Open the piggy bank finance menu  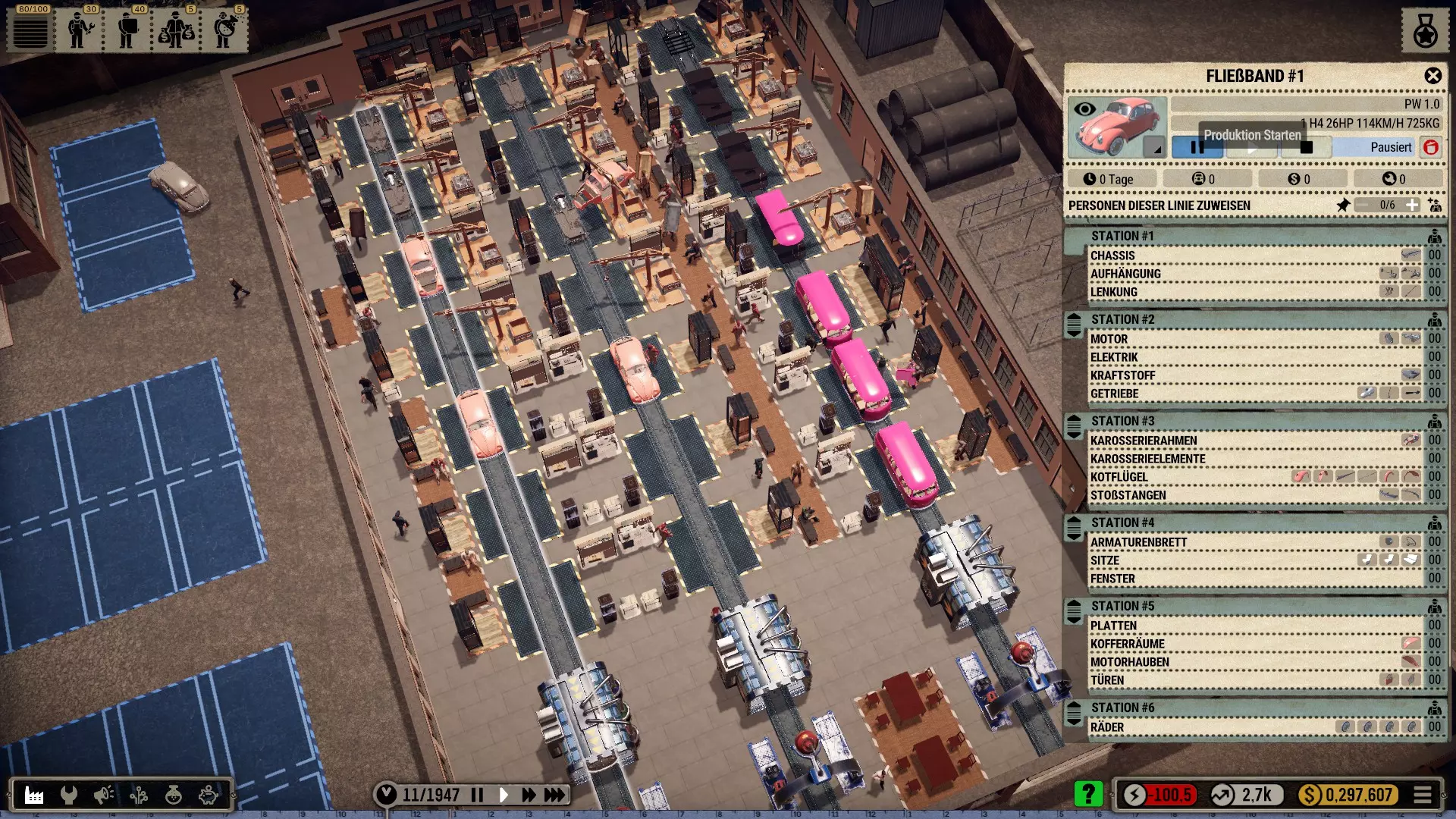tap(209, 795)
